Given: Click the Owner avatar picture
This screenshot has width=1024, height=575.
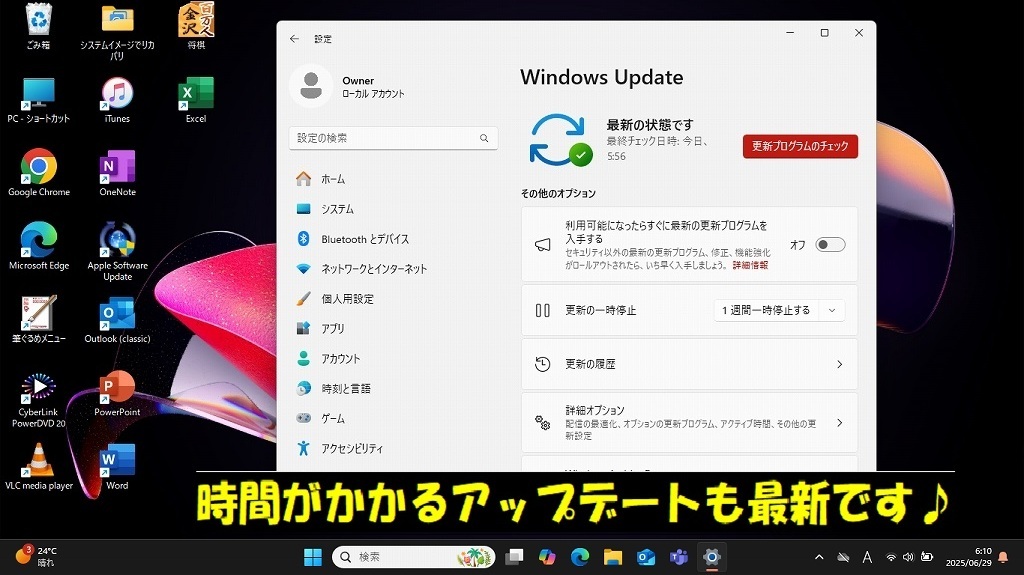Looking at the screenshot, I should coord(311,86).
